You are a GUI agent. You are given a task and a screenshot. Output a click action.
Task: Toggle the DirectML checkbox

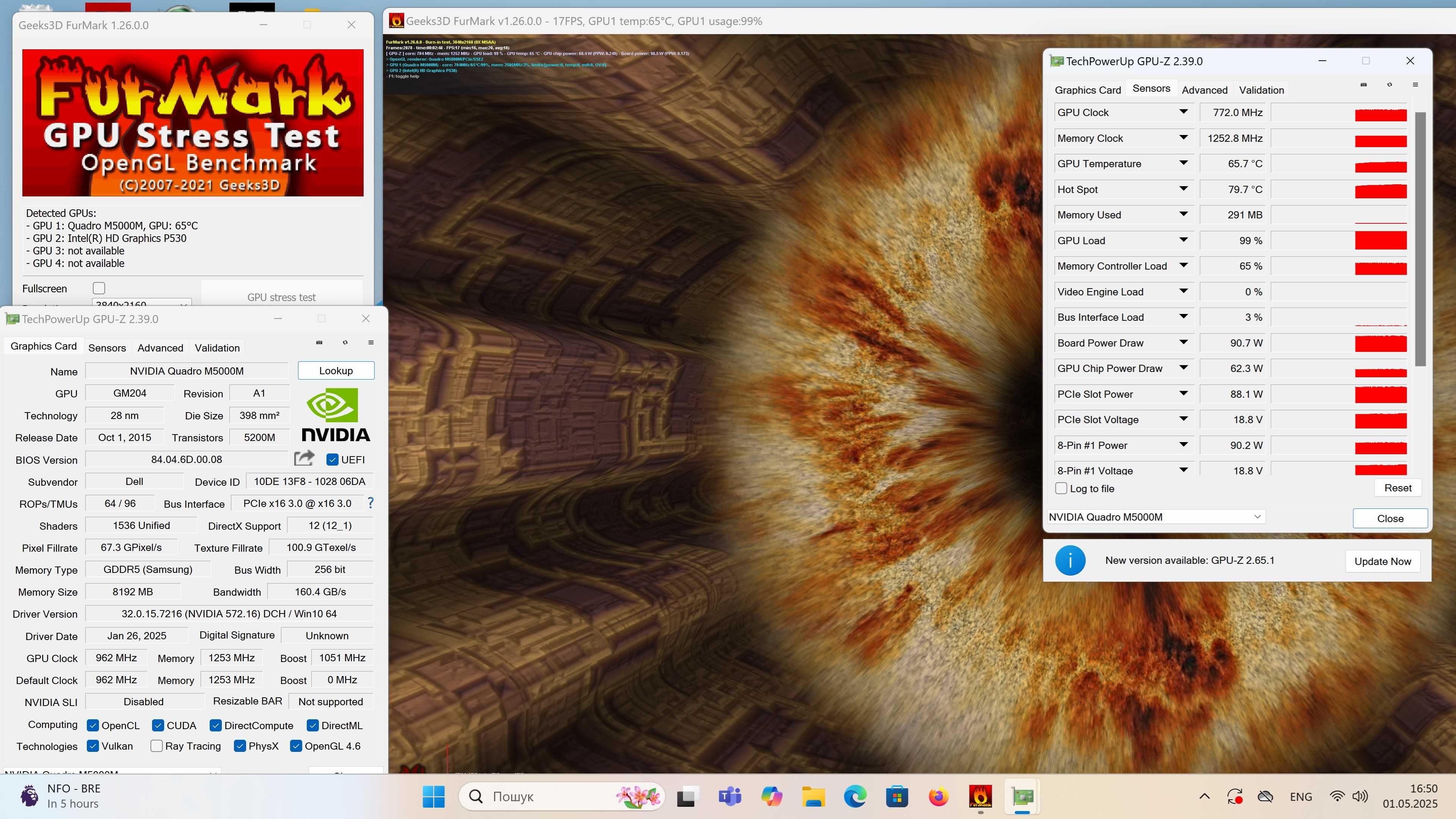312,725
